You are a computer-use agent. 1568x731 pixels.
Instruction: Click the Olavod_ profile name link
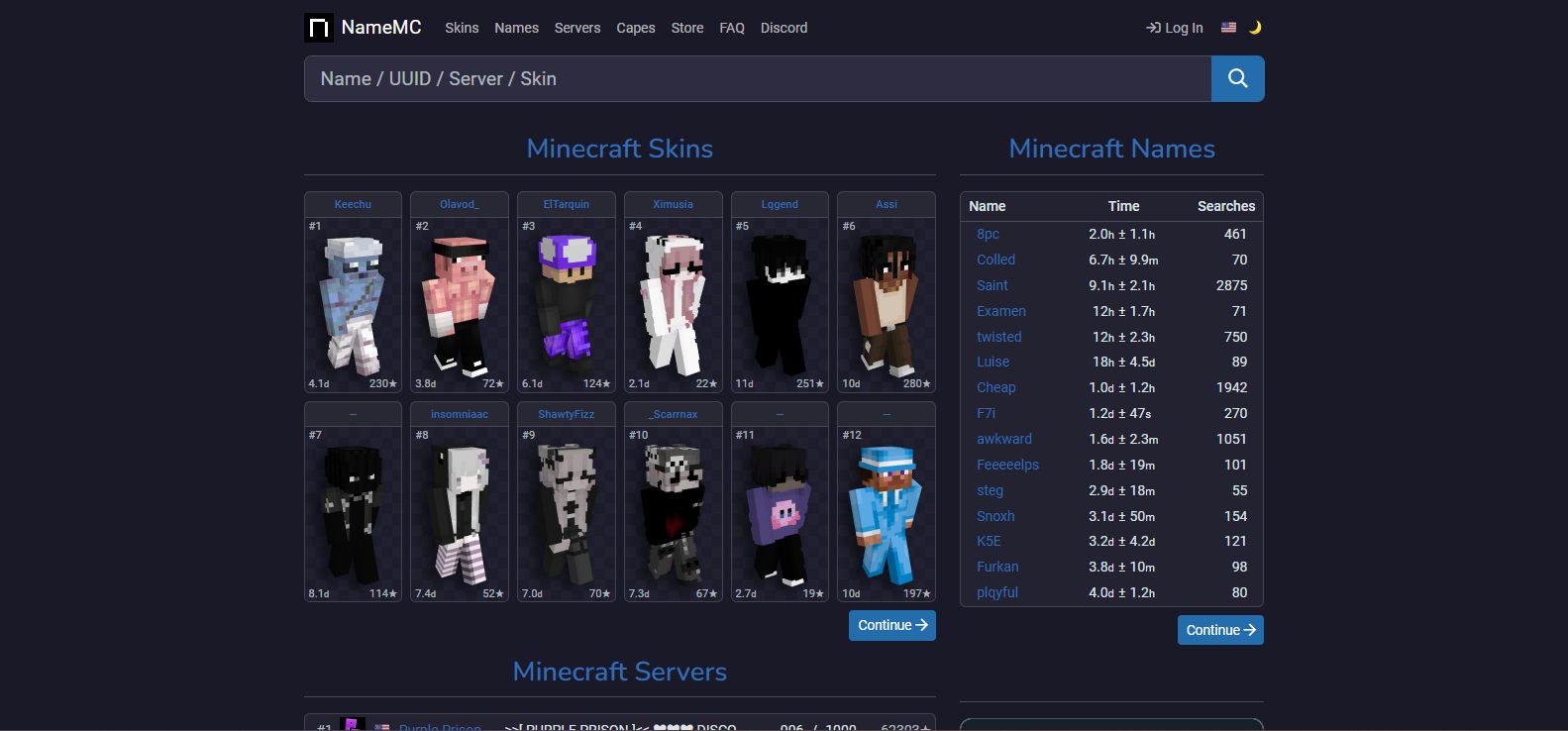(460, 204)
